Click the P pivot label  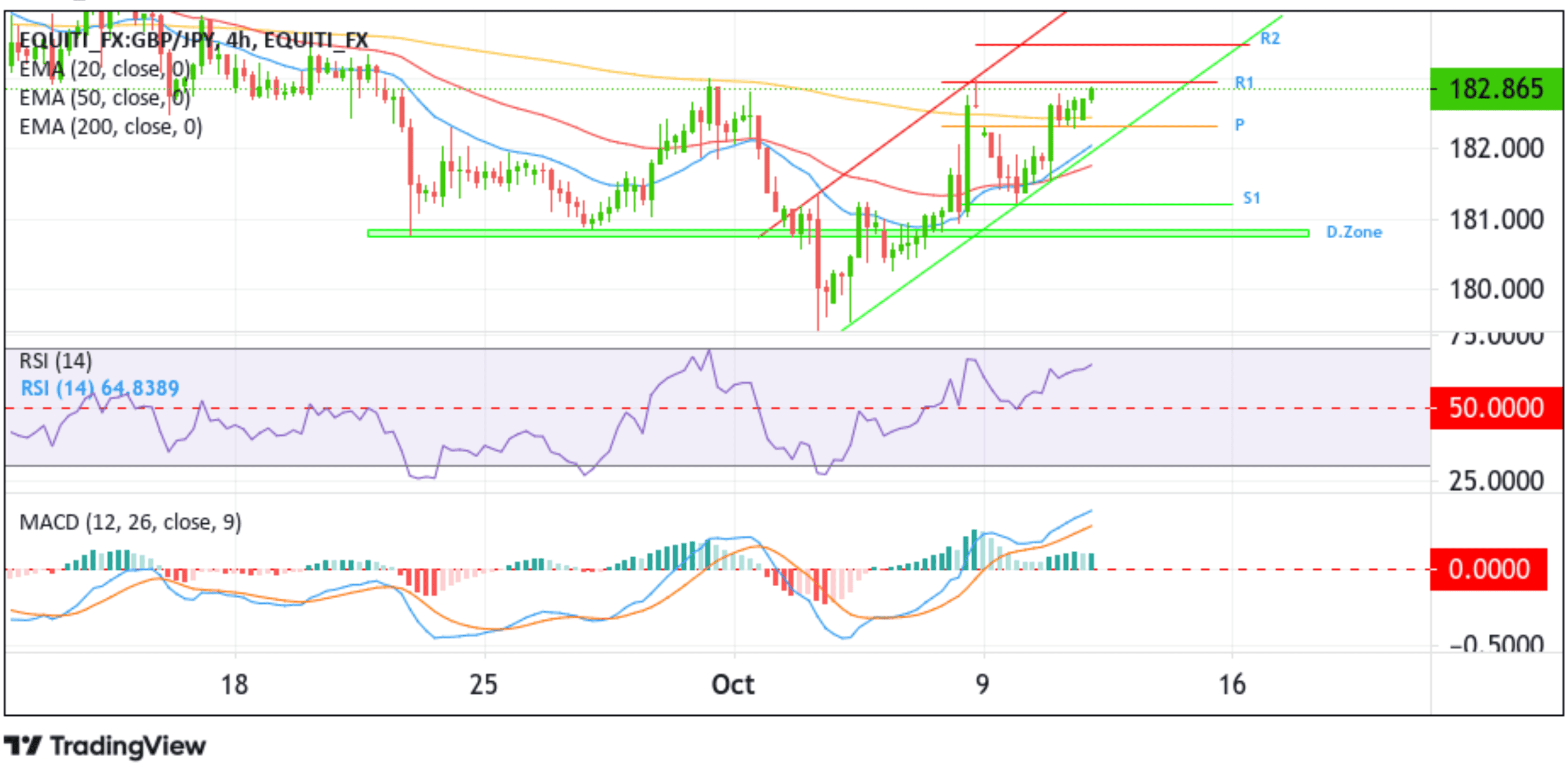[x=1239, y=125]
